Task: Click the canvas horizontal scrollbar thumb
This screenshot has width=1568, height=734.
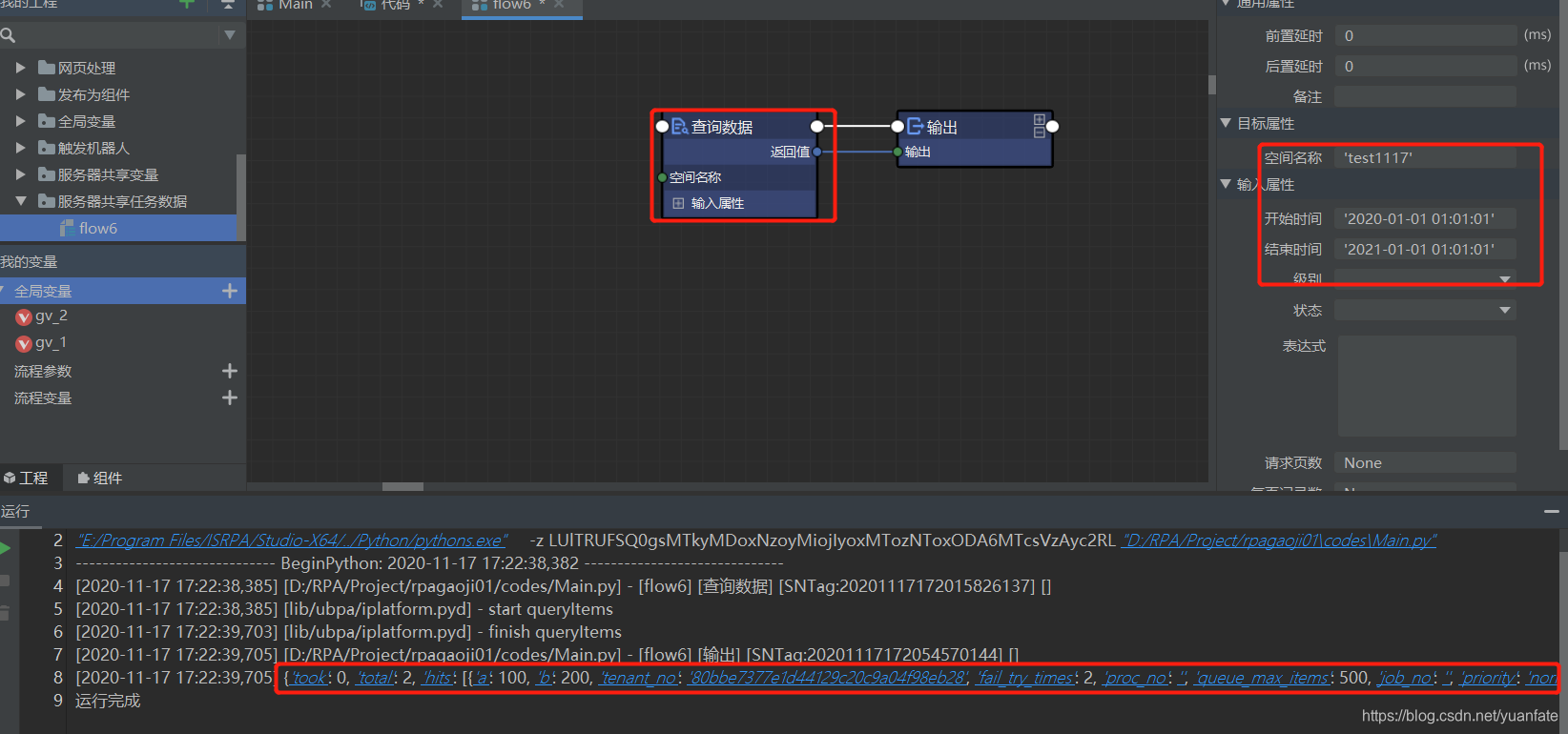Action: click(x=402, y=486)
